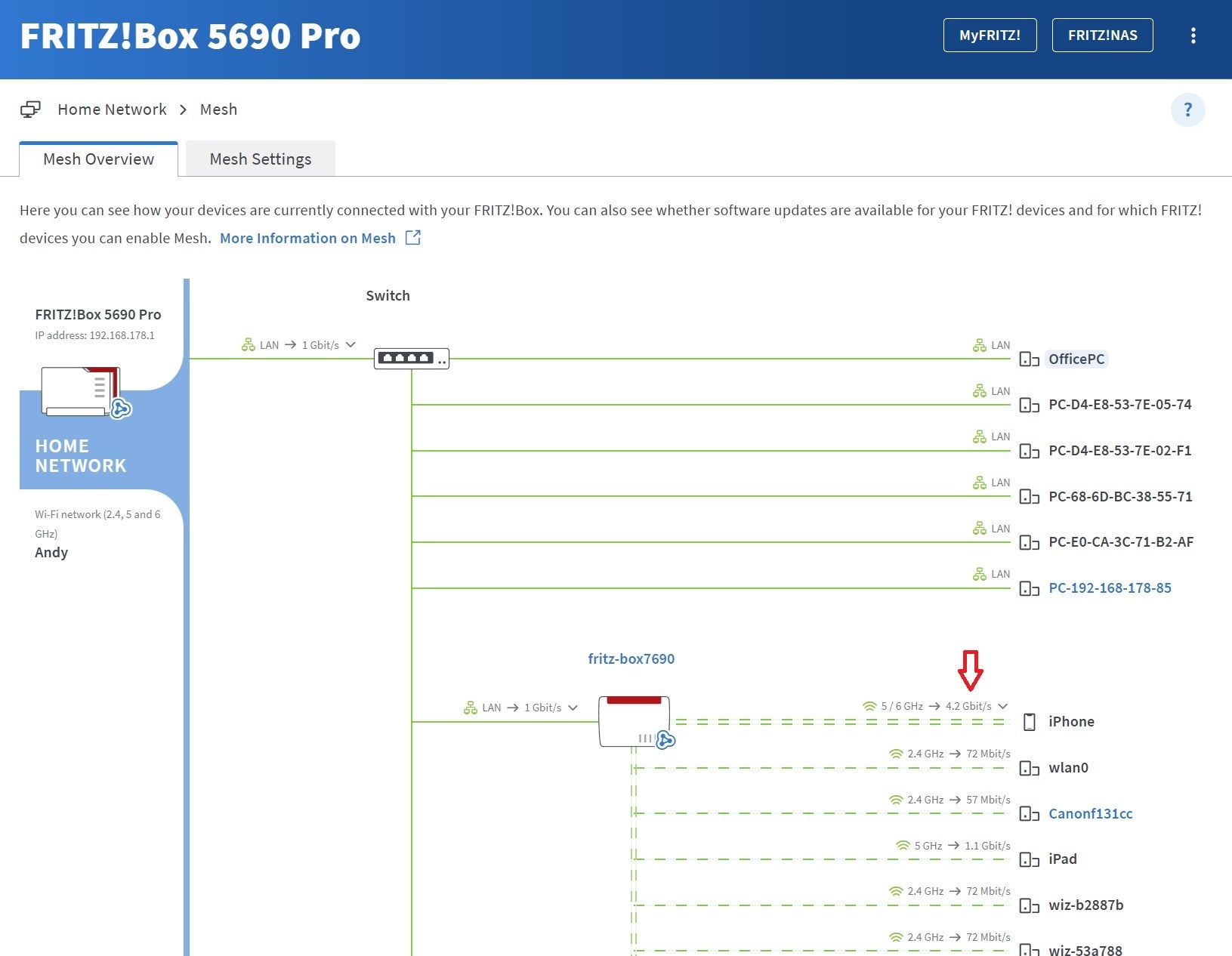Select PC-68-6D-BC-38-55-71 device
This screenshot has height=956, width=1232.
[1120, 496]
